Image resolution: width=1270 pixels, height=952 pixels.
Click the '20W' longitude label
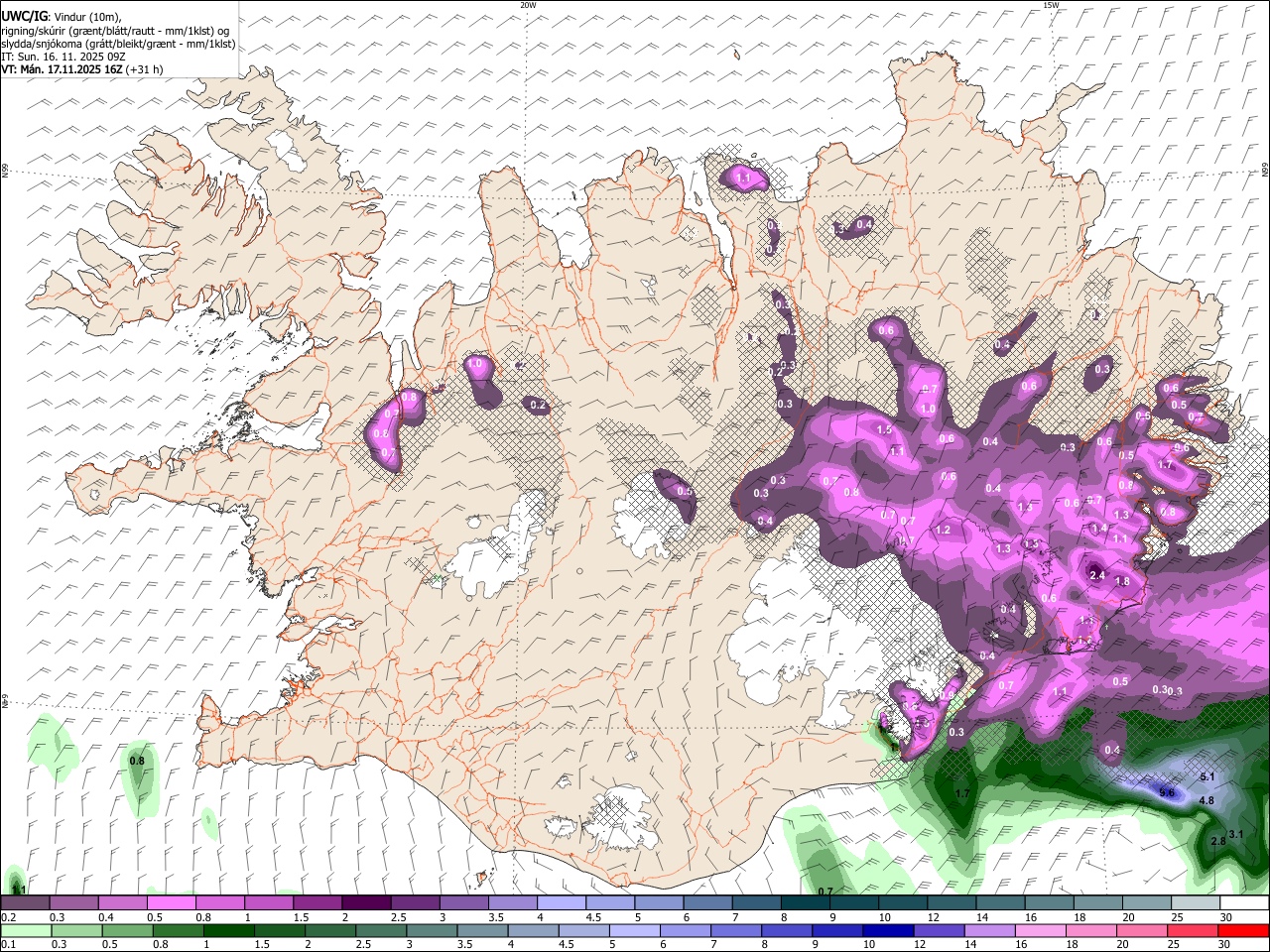(x=528, y=5)
